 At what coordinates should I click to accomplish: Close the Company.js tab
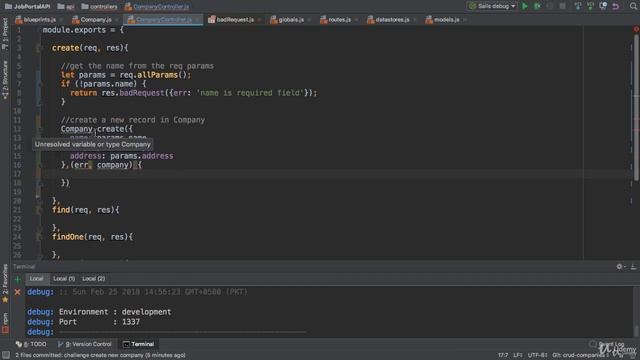[117, 20]
